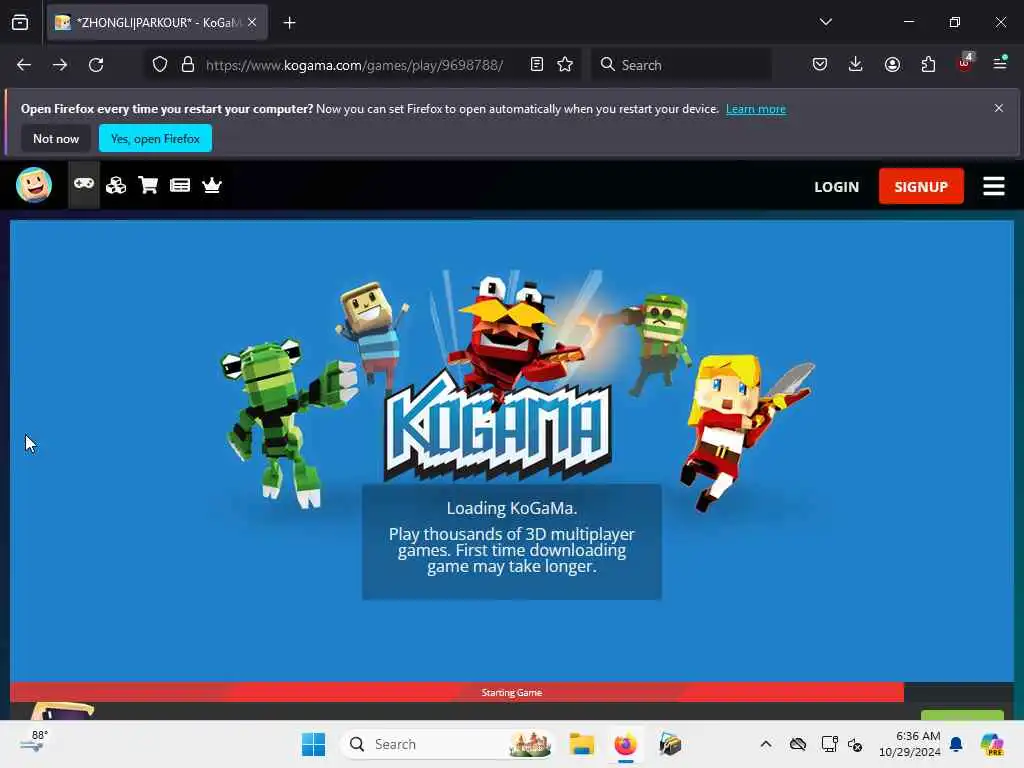Open the Windows Start menu
The width and height of the screenshot is (1024, 768).
click(313, 744)
